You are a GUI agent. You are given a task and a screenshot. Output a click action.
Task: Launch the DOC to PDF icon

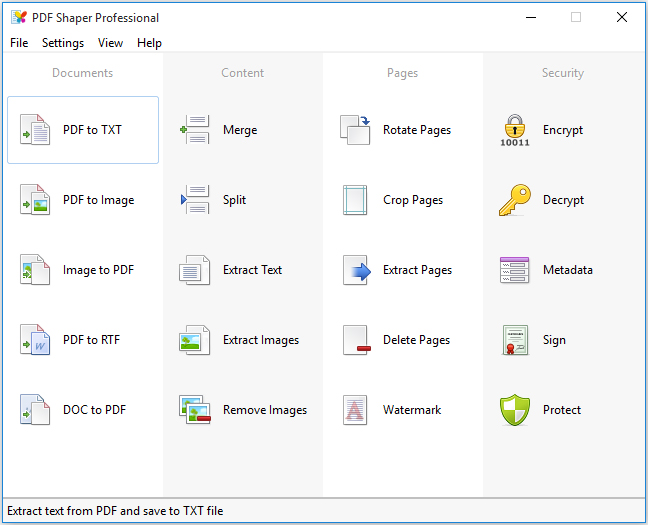tap(35, 410)
